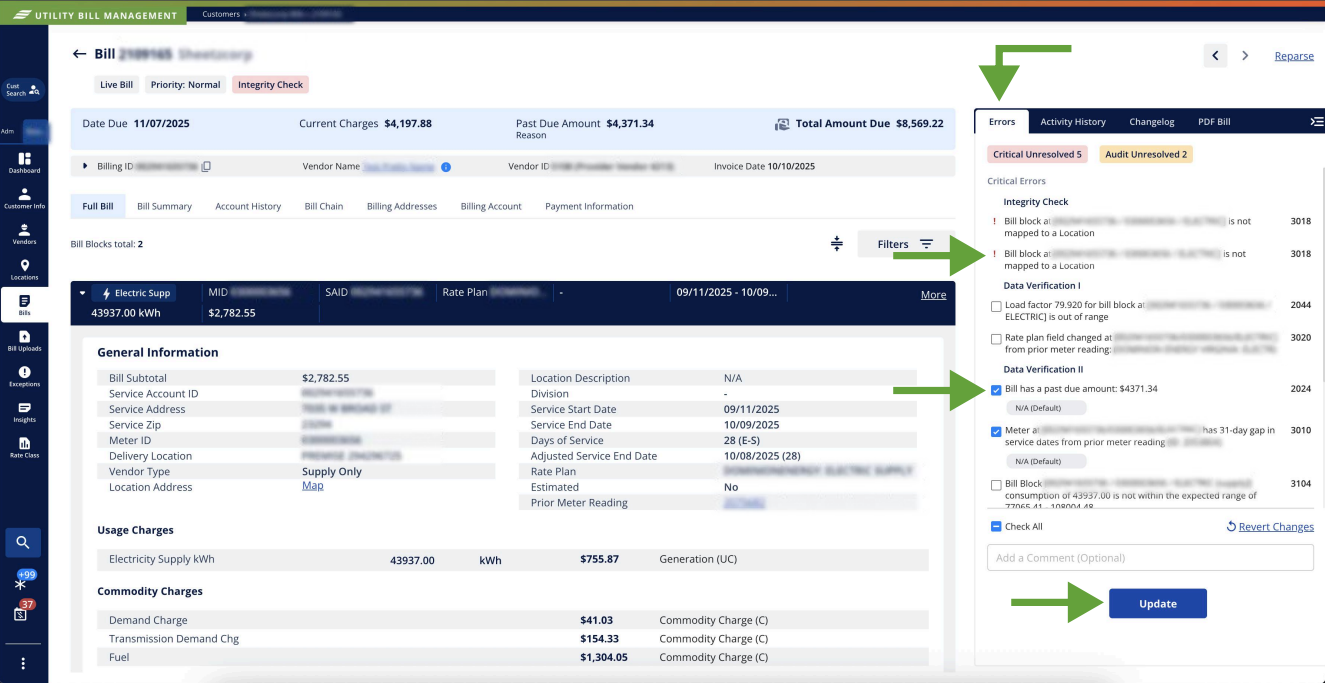The height and width of the screenshot is (683, 1325).
Task: Check the Rate plan field changed checkbox
Action: coord(996,339)
